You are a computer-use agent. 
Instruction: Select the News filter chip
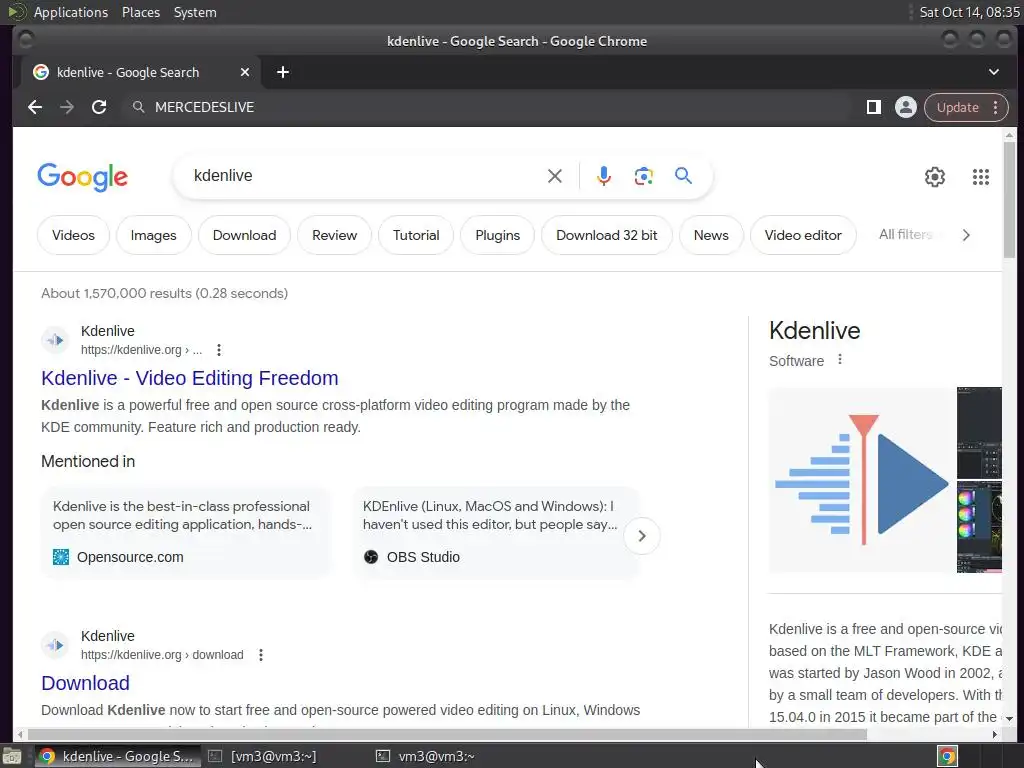click(x=711, y=235)
